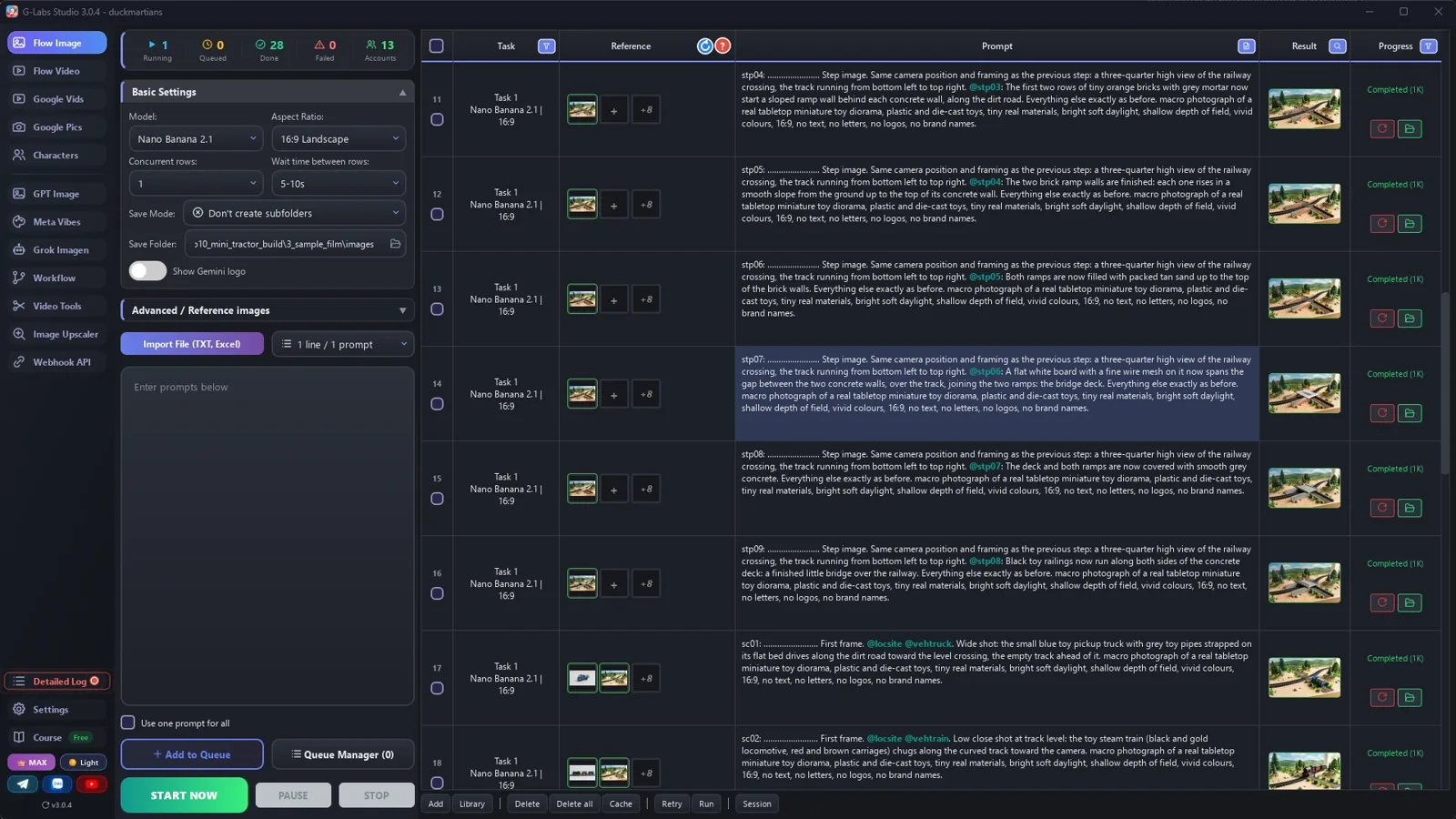Open Grok Imagen in the sidebar
The height and width of the screenshot is (819, 1456).
56,249
